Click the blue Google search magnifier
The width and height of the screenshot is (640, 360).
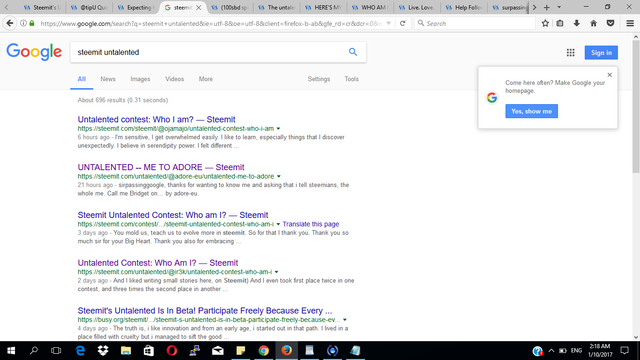[353, 52]
